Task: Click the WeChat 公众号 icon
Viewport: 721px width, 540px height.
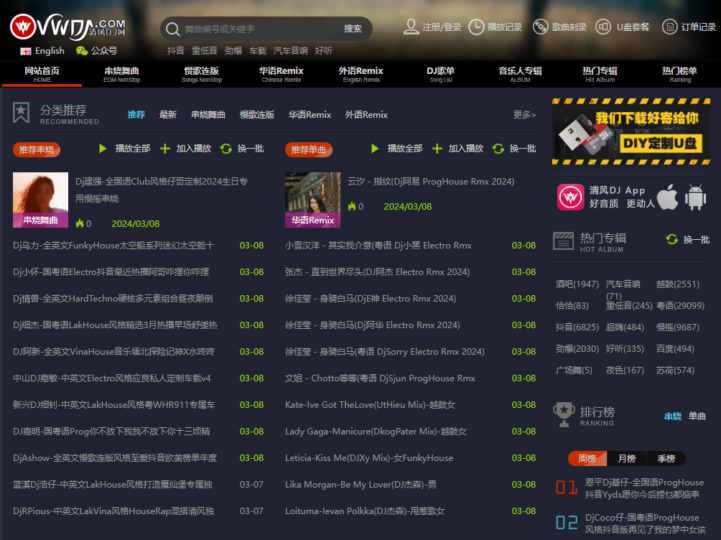Action: click(82, 51)
